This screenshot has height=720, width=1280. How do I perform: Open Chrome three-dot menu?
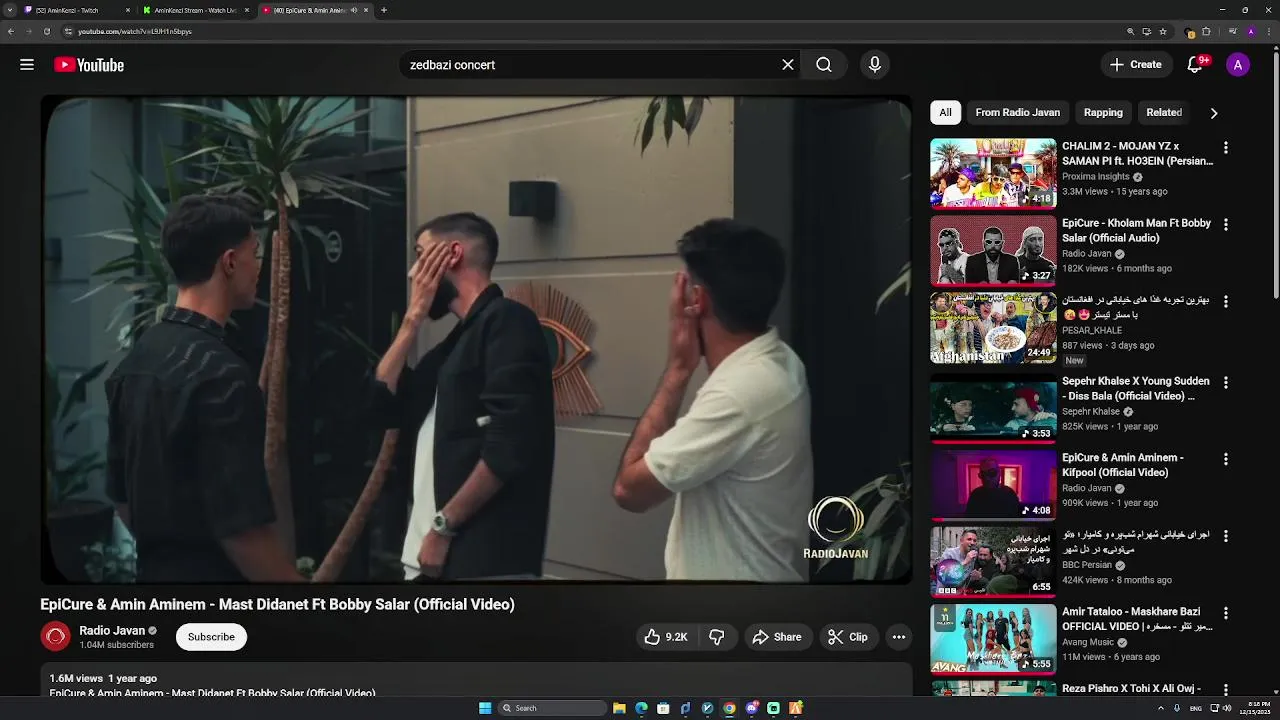coord(1270,31)
